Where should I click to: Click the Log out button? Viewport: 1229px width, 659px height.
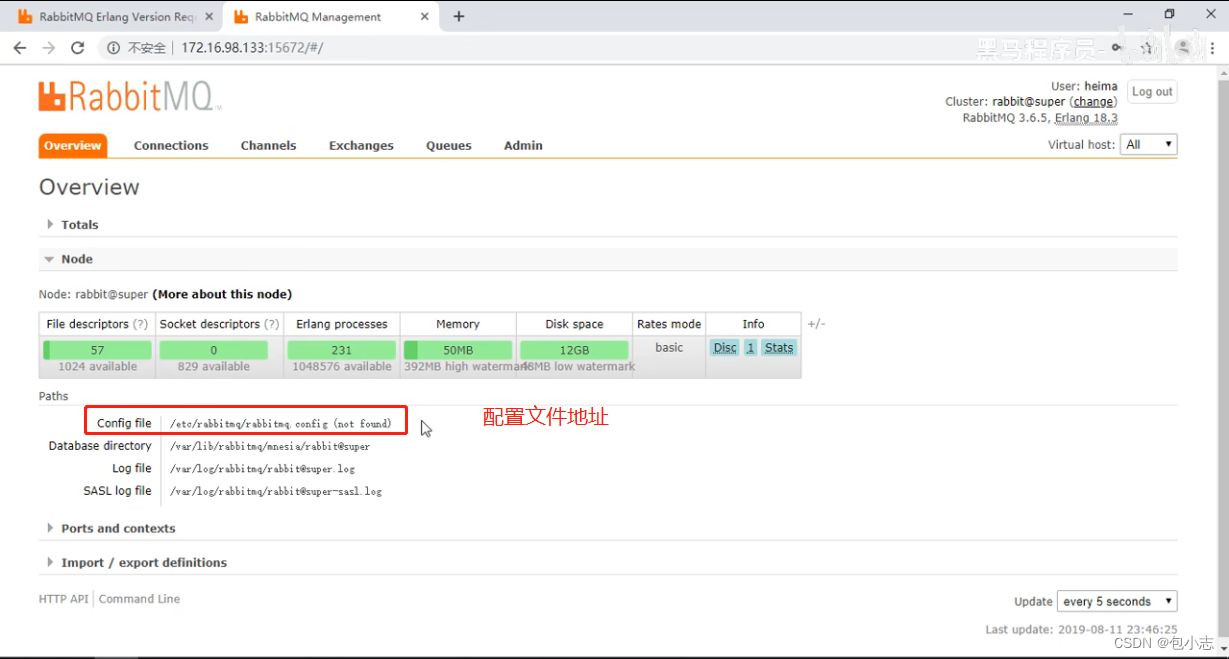[x=1152, y=92]
